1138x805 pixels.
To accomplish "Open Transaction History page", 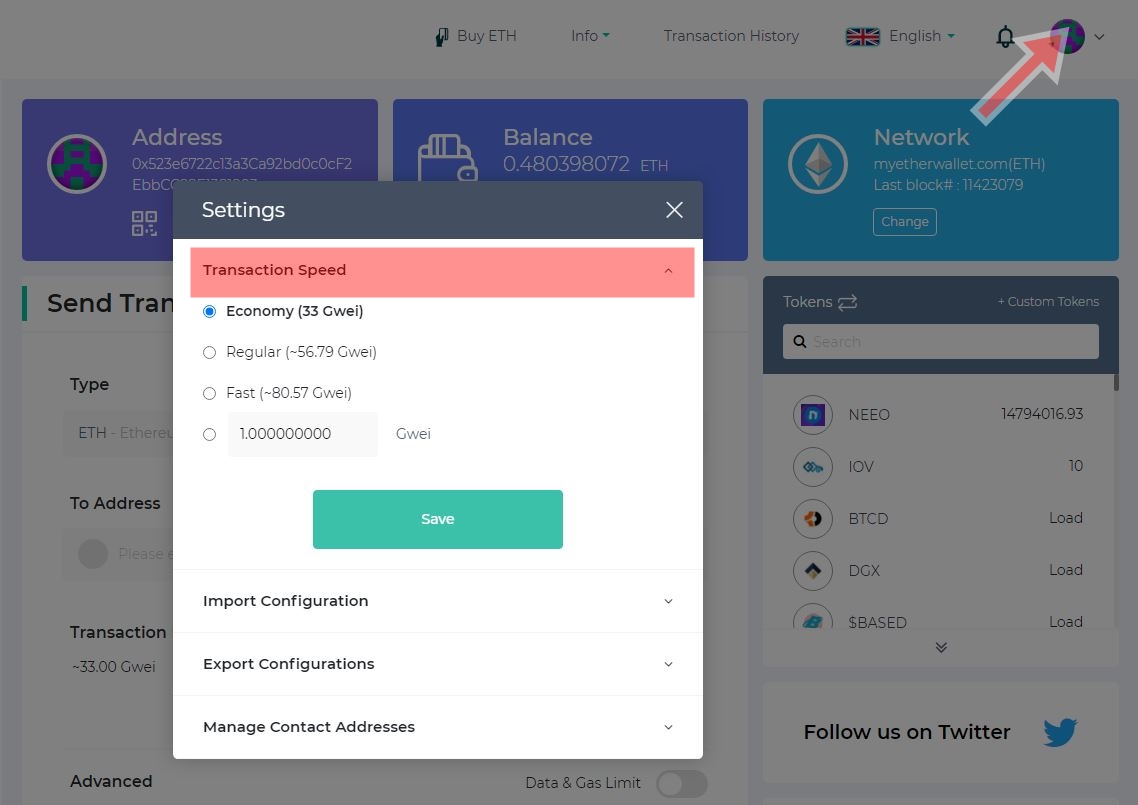I will pos(731,36).
